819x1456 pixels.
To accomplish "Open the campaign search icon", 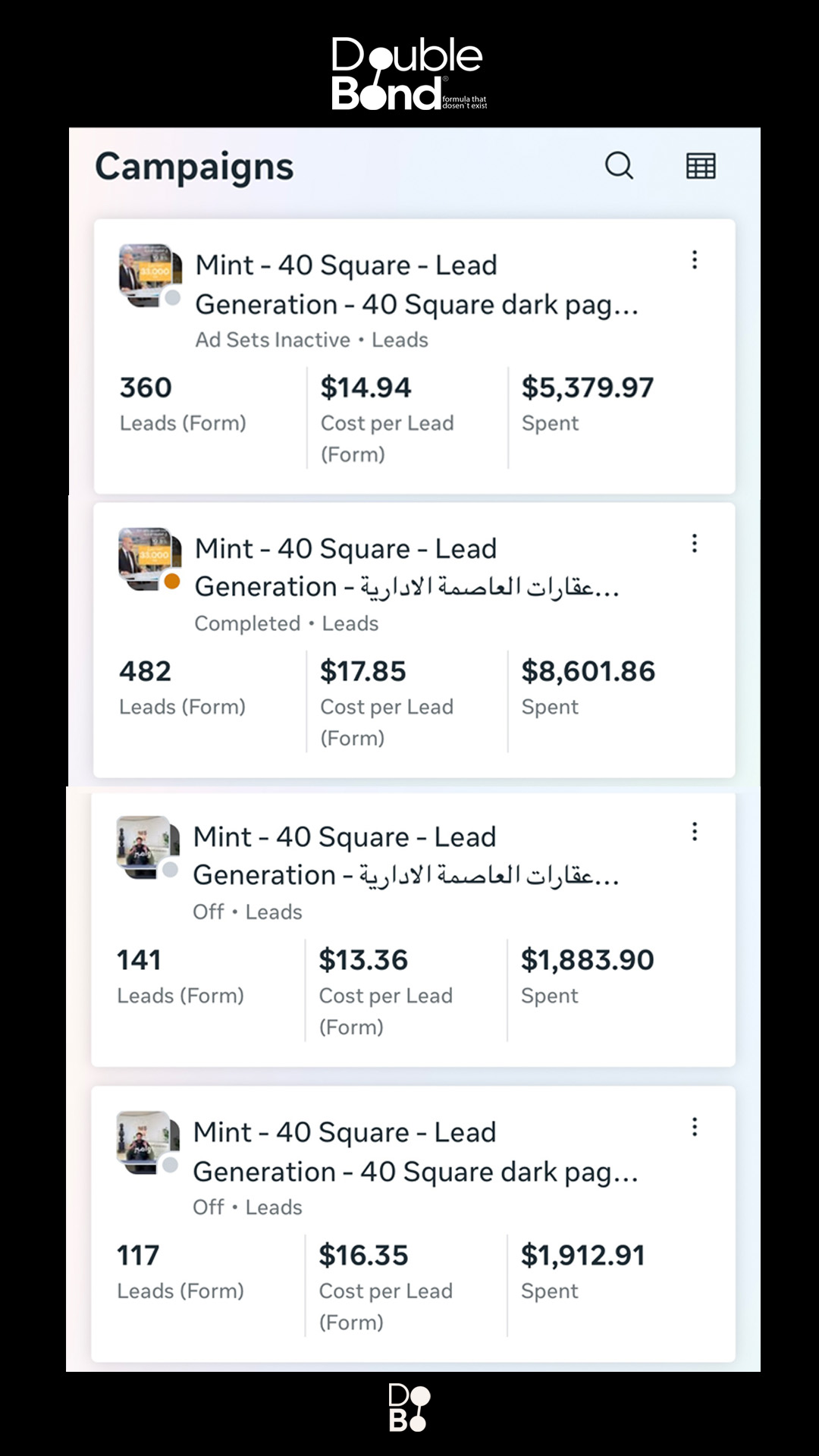I will click(x=619, y=165).
